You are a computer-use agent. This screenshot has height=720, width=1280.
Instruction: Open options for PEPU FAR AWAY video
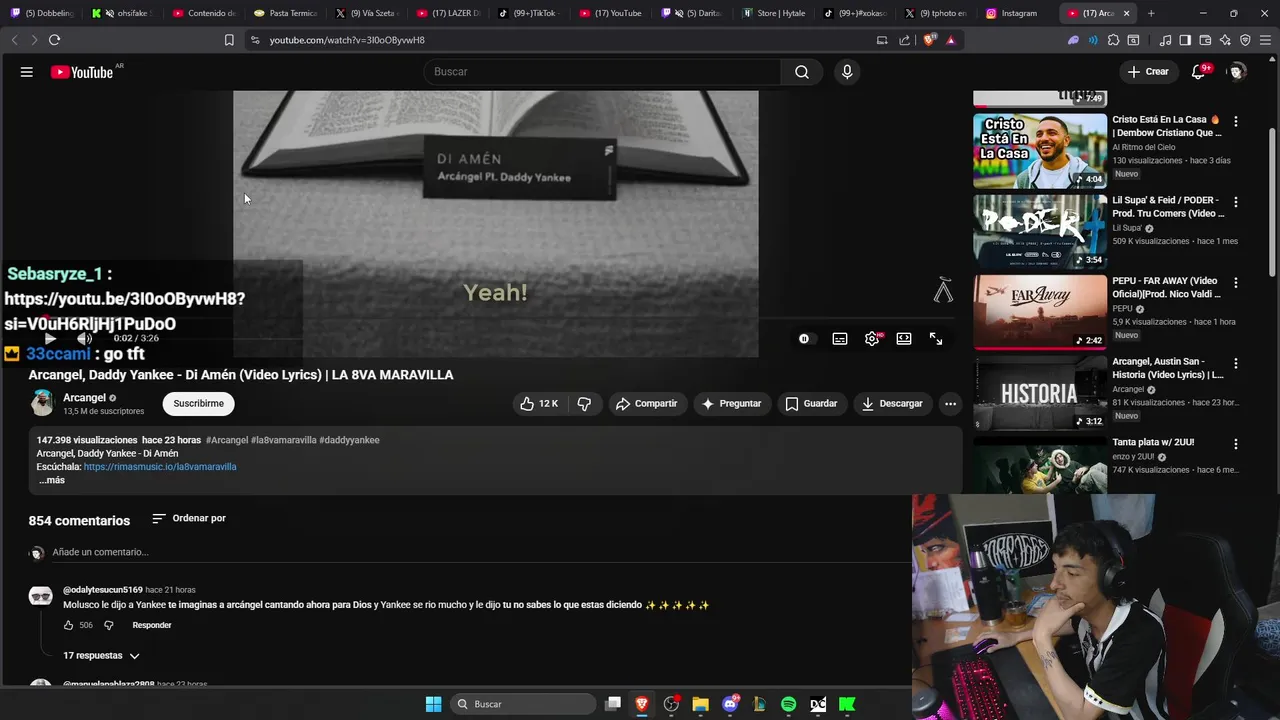(1236, 283)
